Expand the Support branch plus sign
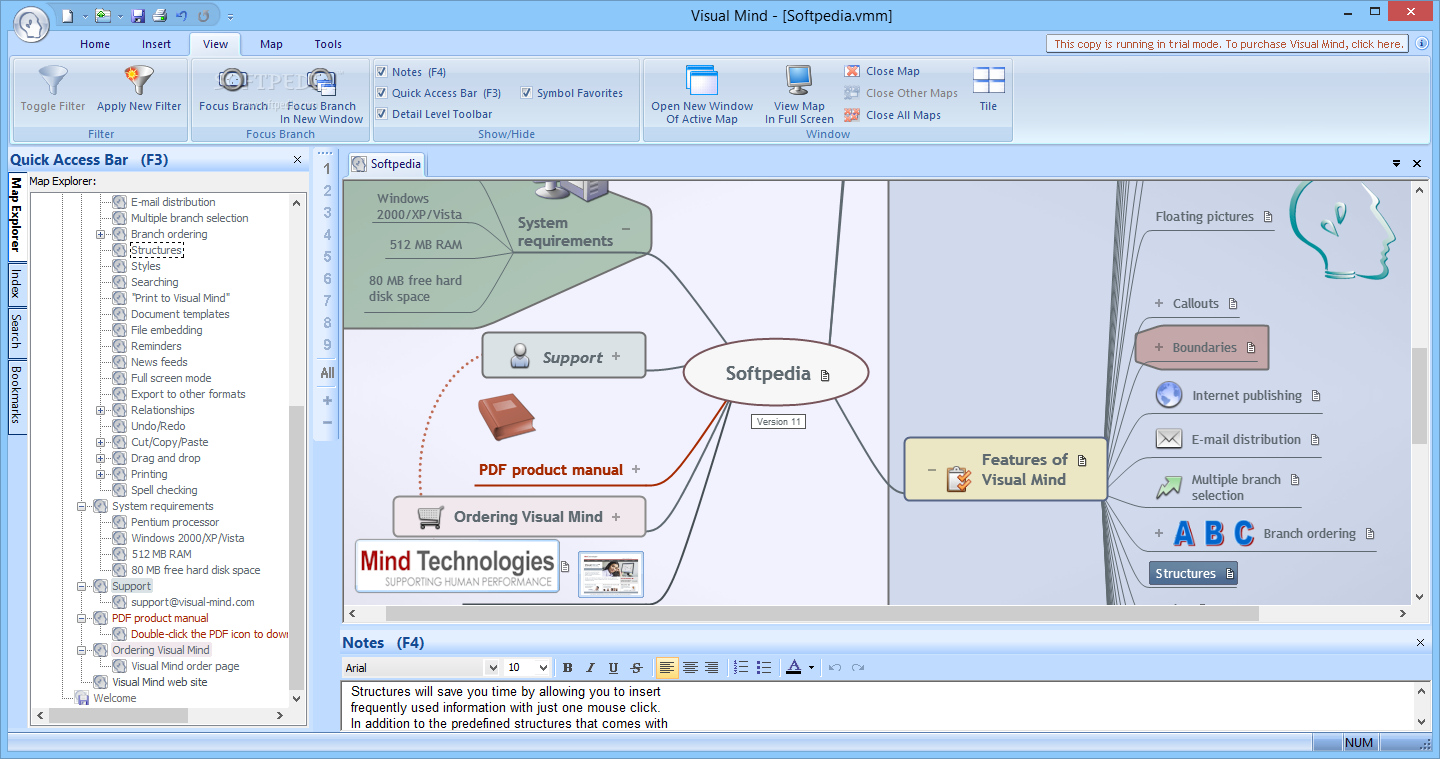 point(616,356)
